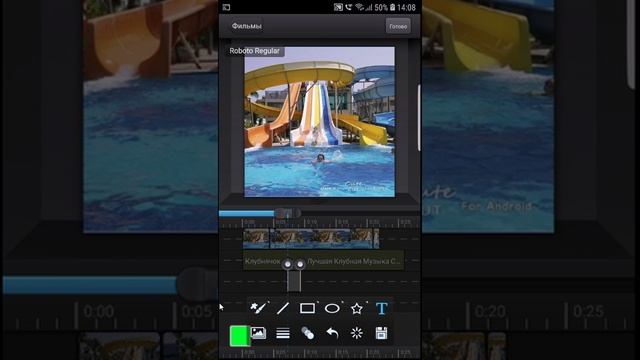
Task: Open the line thickness options icon
Action: coord(282,333)
